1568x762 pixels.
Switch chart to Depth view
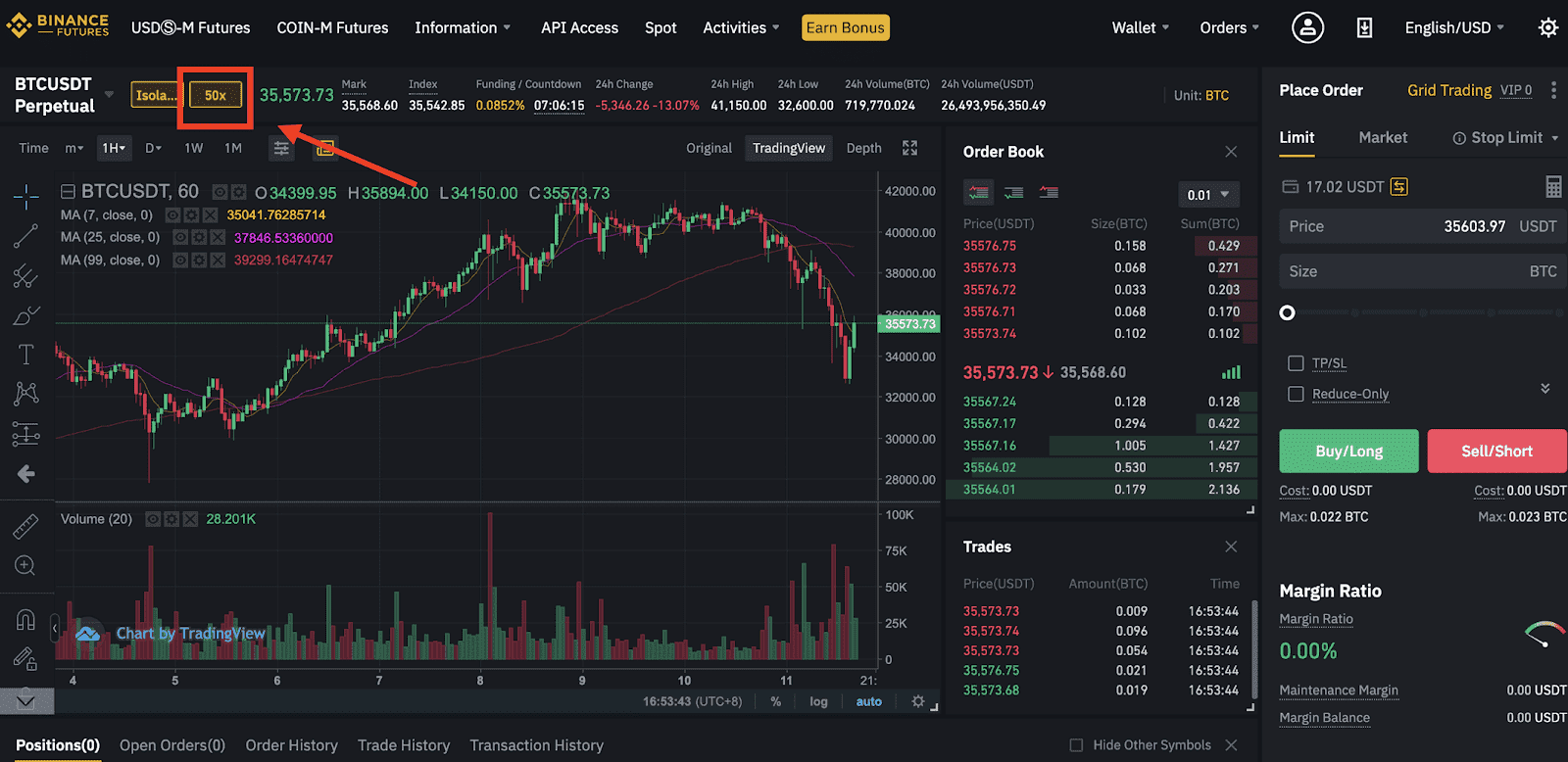863,148
